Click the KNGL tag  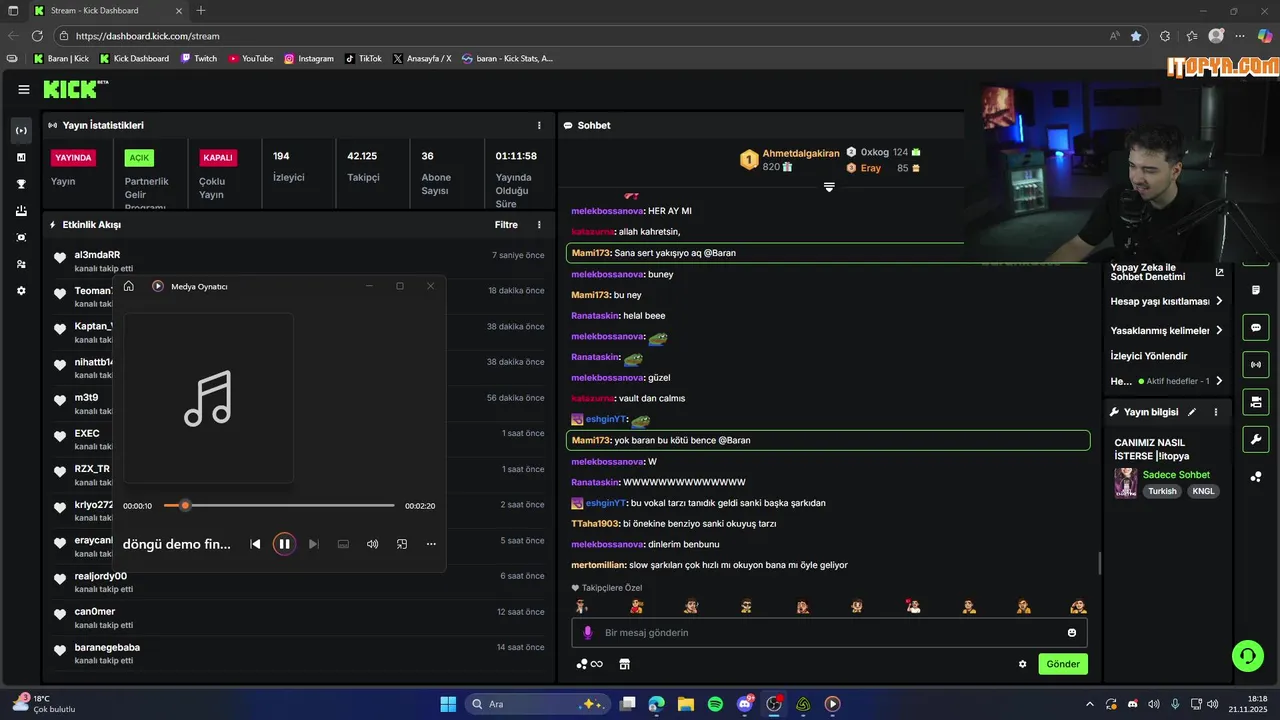[1203, 491]
